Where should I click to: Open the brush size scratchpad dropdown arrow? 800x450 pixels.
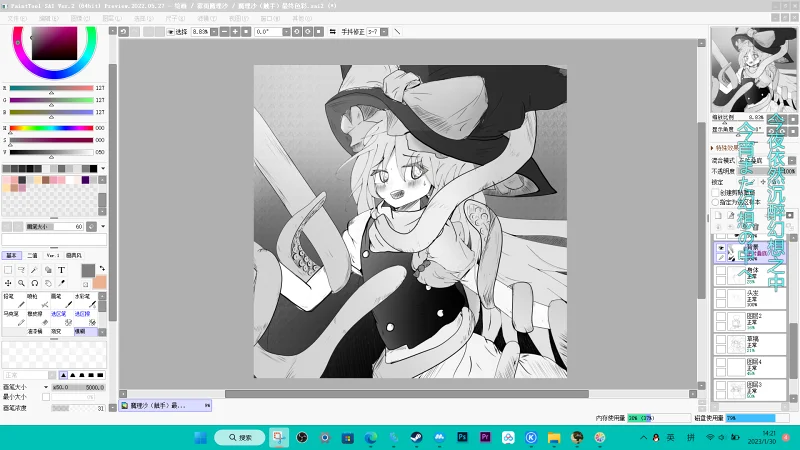point(103,226)
